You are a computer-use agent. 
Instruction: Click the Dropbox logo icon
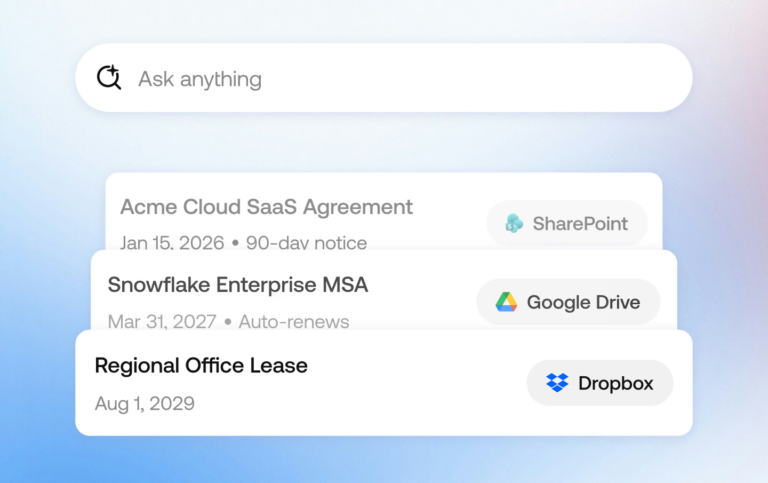point(557,383)
